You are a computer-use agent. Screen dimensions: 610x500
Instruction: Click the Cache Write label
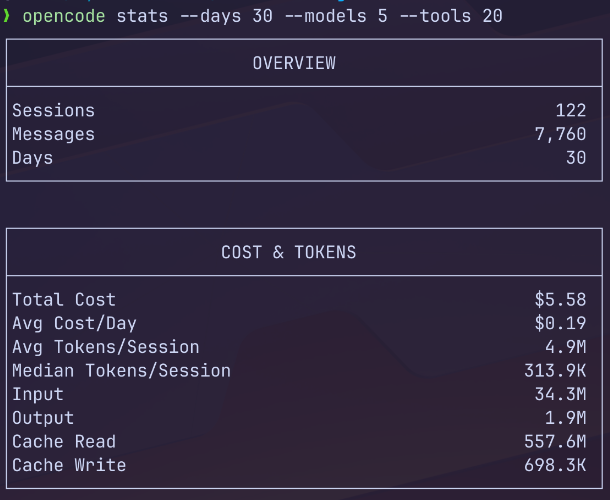[69, 465]
